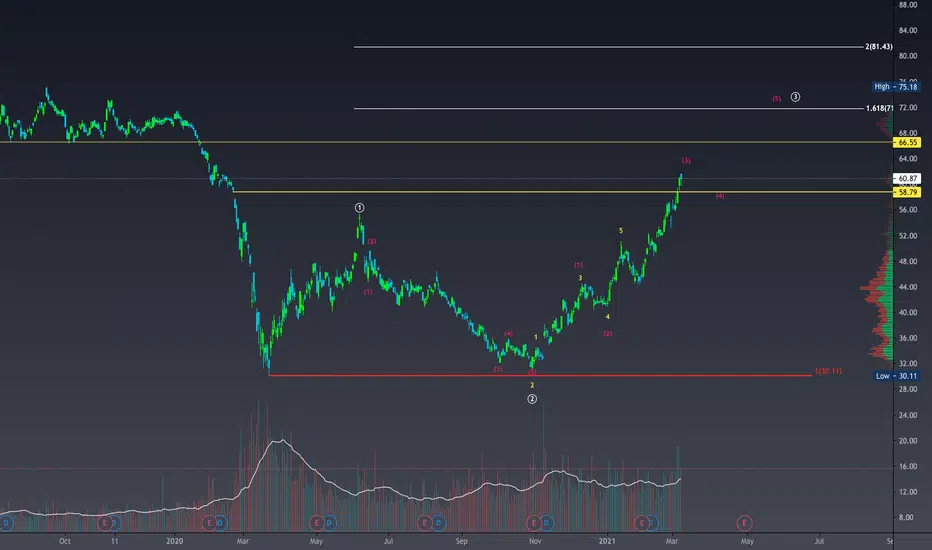This screenshot has height=550, width=932.
Task: Open the upcoming earnings E marker near May 2021
Action: [x=744, y=523]
